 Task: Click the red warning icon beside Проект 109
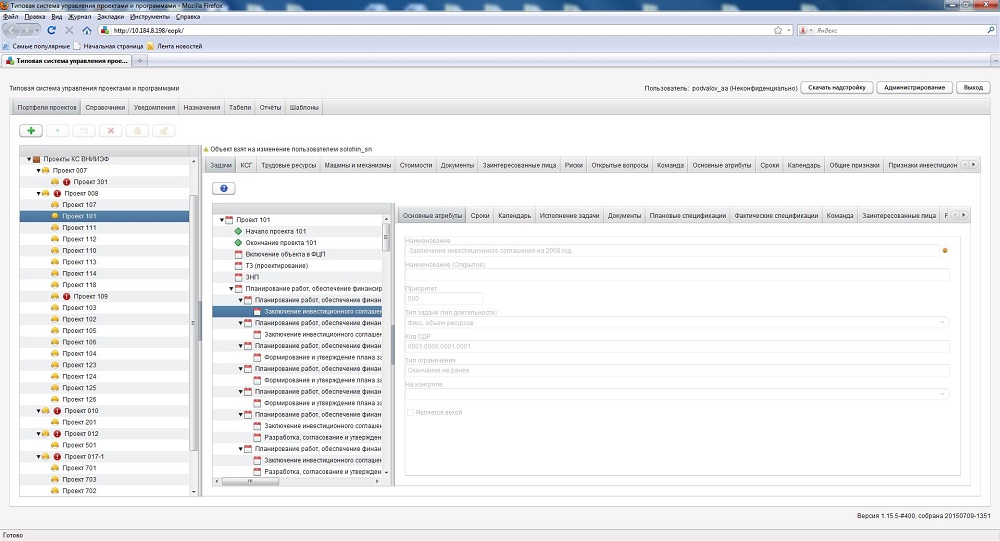[66, 297]
